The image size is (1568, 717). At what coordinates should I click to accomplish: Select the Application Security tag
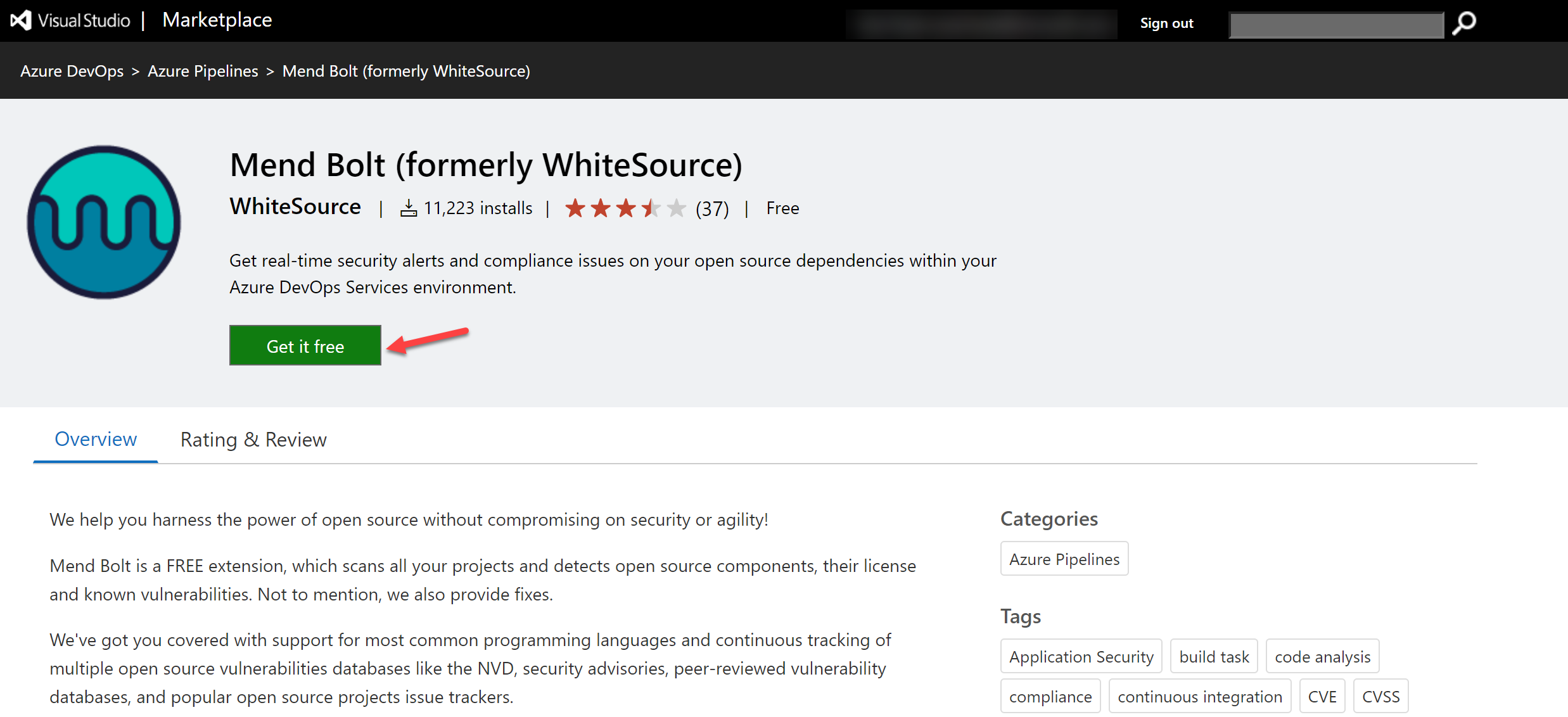point(1081,656)
